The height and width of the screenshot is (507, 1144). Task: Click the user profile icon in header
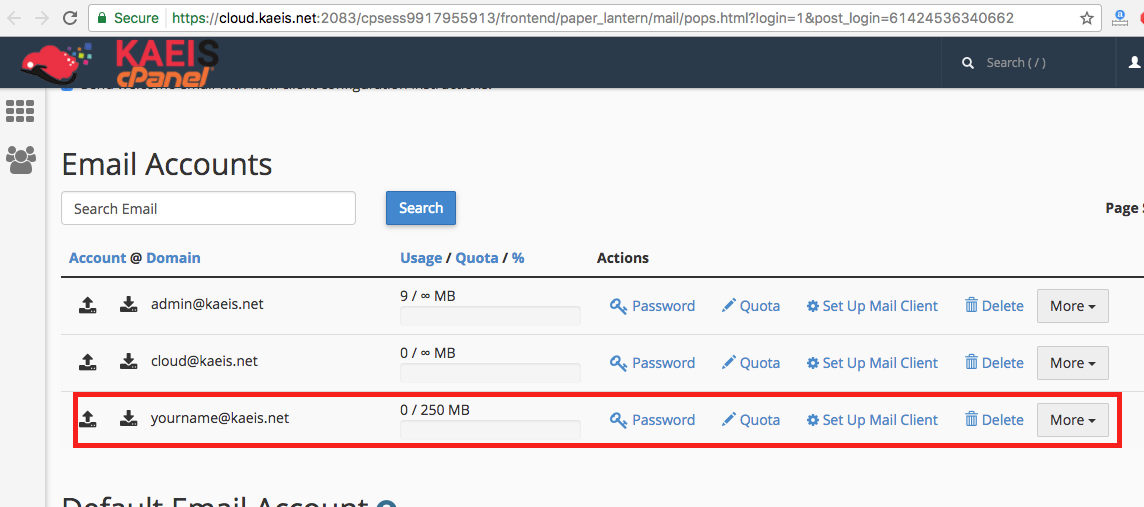[1134, 62]
